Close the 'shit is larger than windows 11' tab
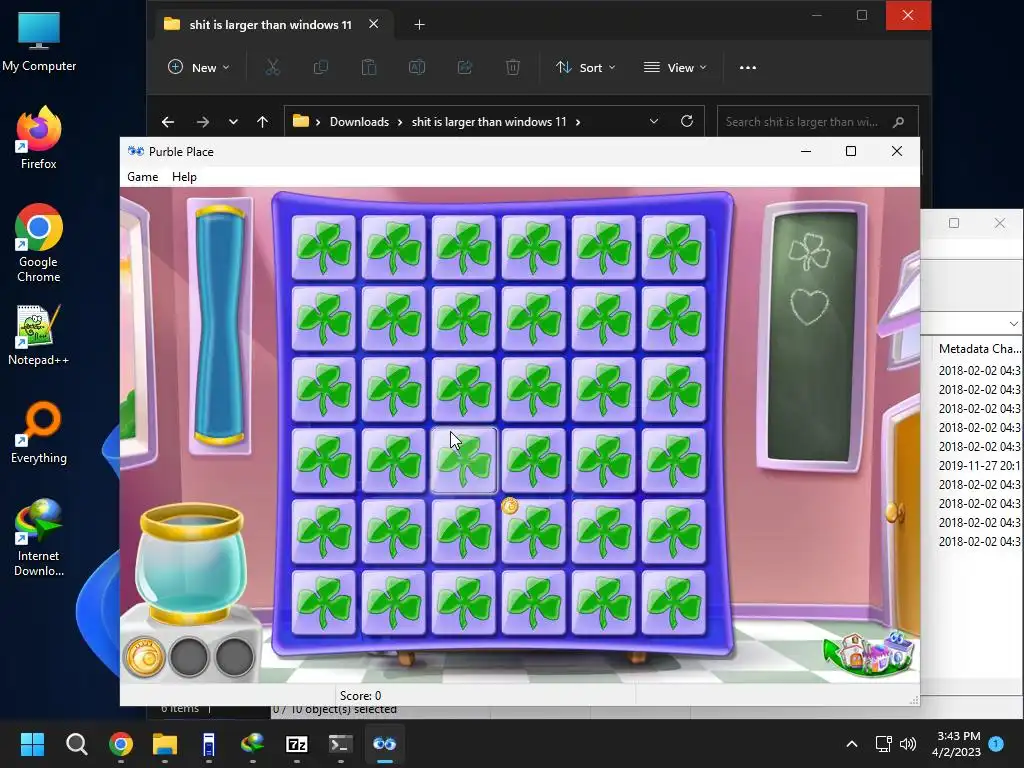 tap(374, 24)
